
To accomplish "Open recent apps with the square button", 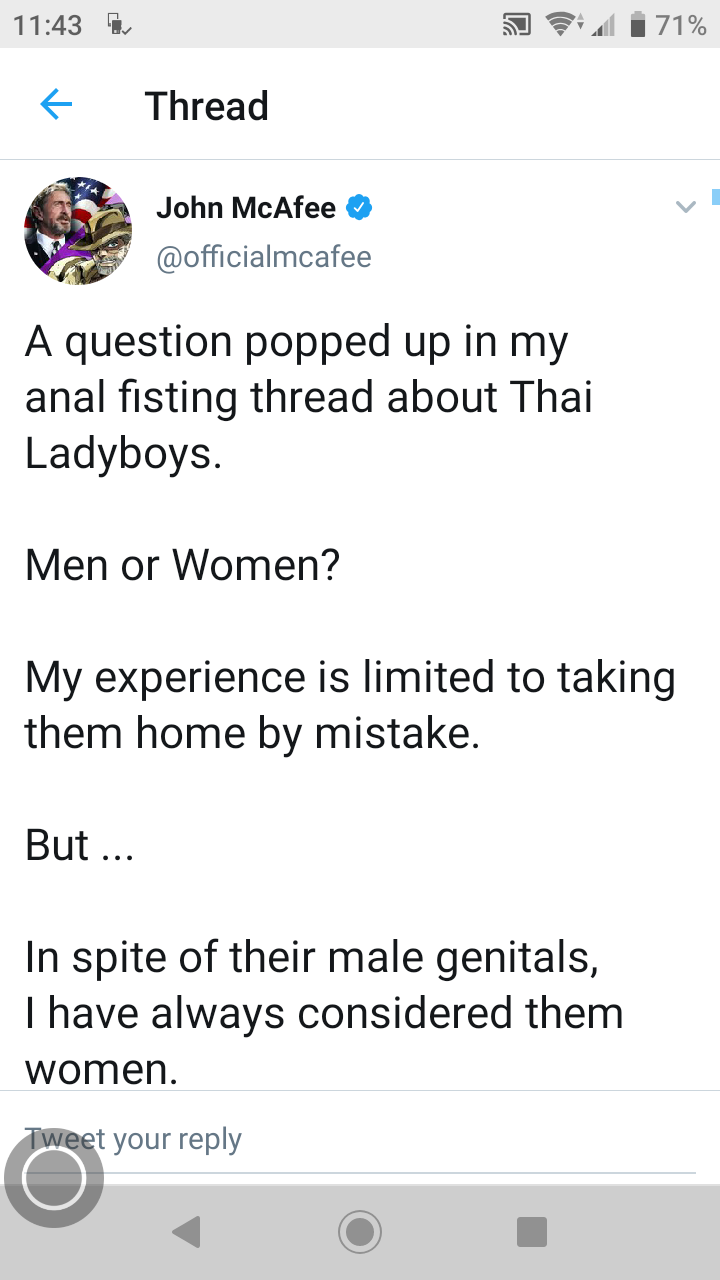I will 531,1231.
